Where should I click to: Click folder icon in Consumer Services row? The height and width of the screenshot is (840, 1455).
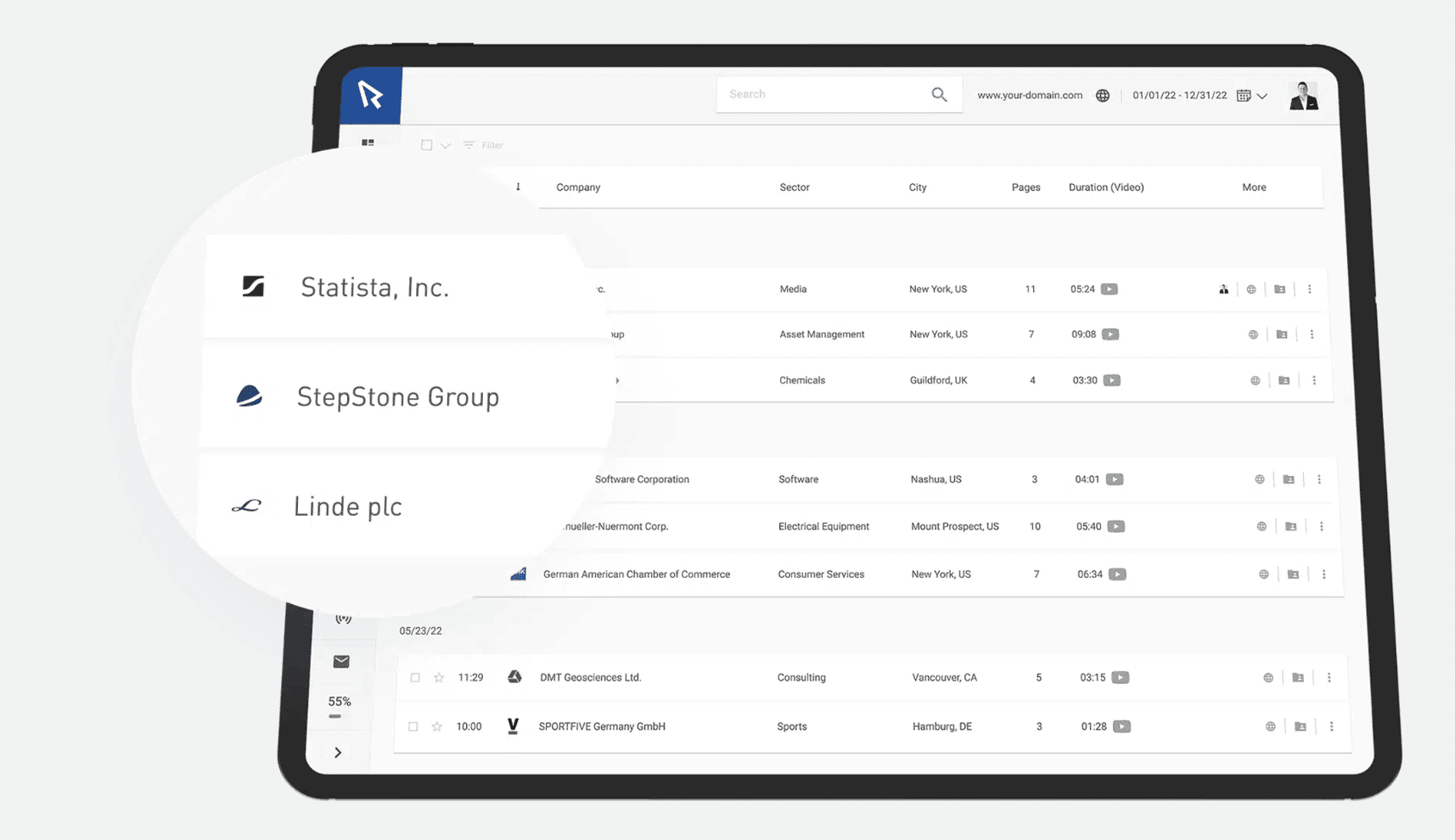click(1293, 574)
